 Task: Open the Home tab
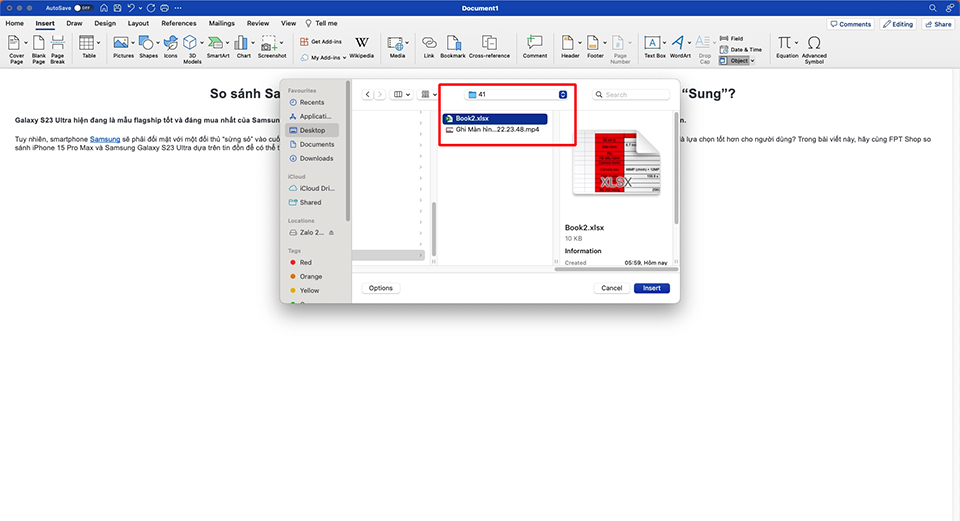pyautogui.click(x=15, y=23)
